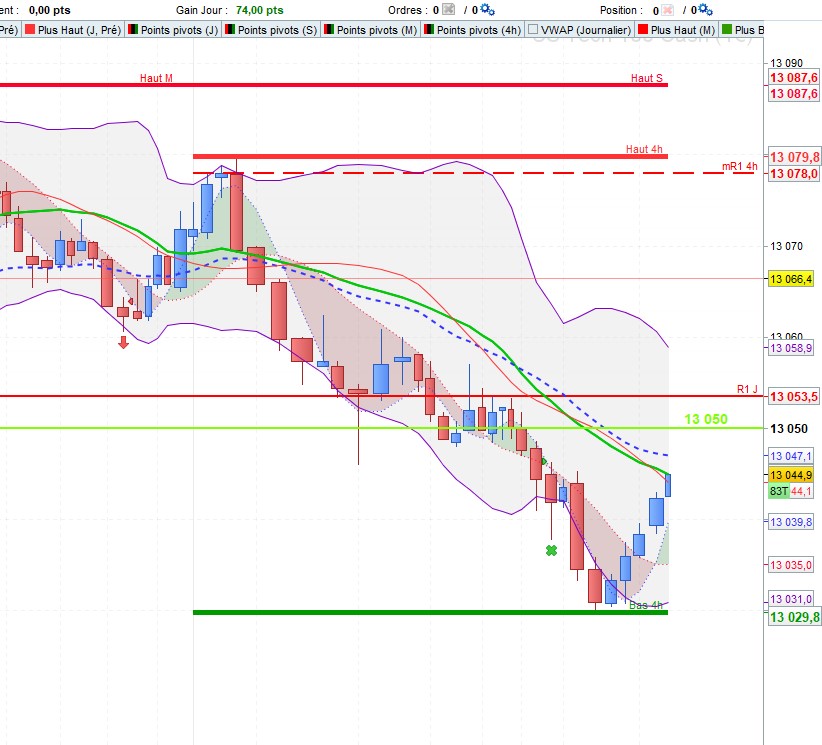Select the Plus Haut (J, Pré) indicator label
Screen dimensions: 822x745
point(79,30)
